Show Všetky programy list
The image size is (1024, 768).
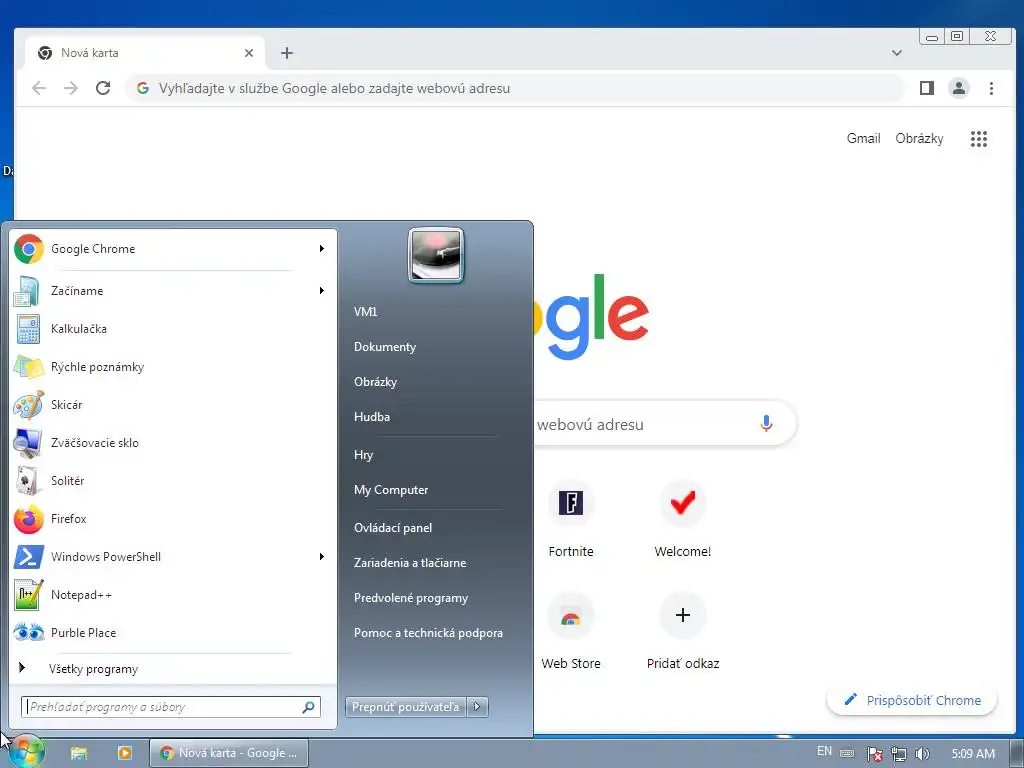pos(171,669)
